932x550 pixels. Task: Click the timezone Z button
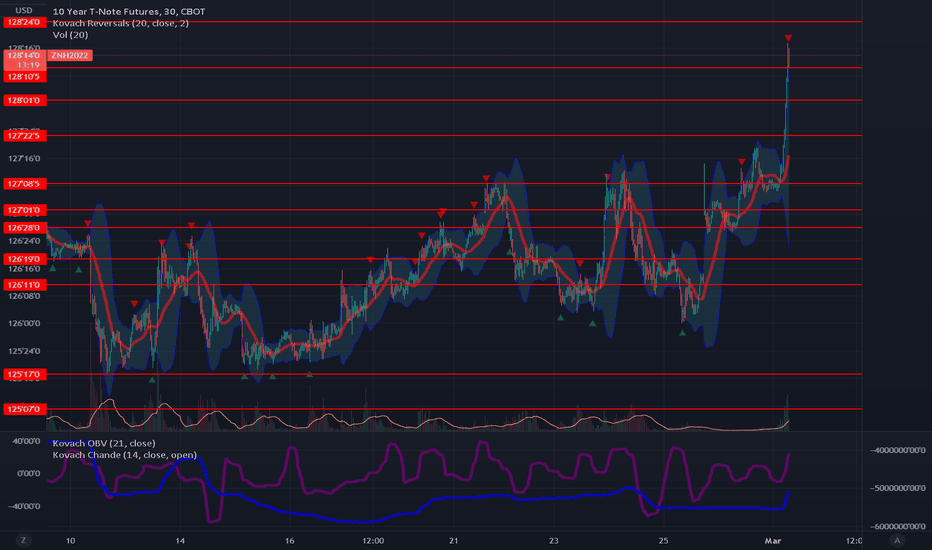[24, 540]
